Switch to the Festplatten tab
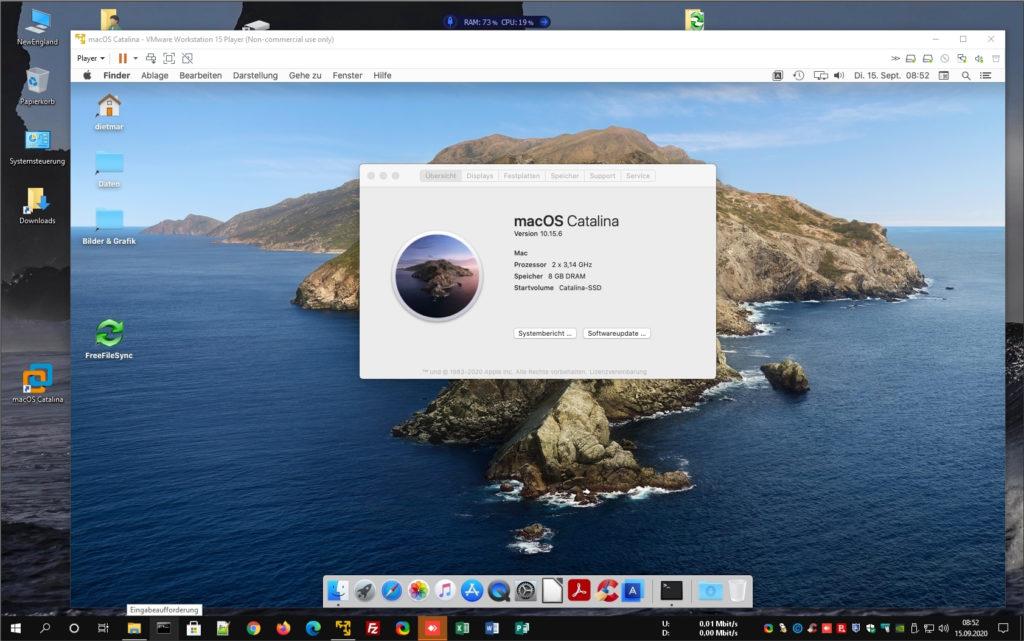1024x641 pixels. (522, 176)
